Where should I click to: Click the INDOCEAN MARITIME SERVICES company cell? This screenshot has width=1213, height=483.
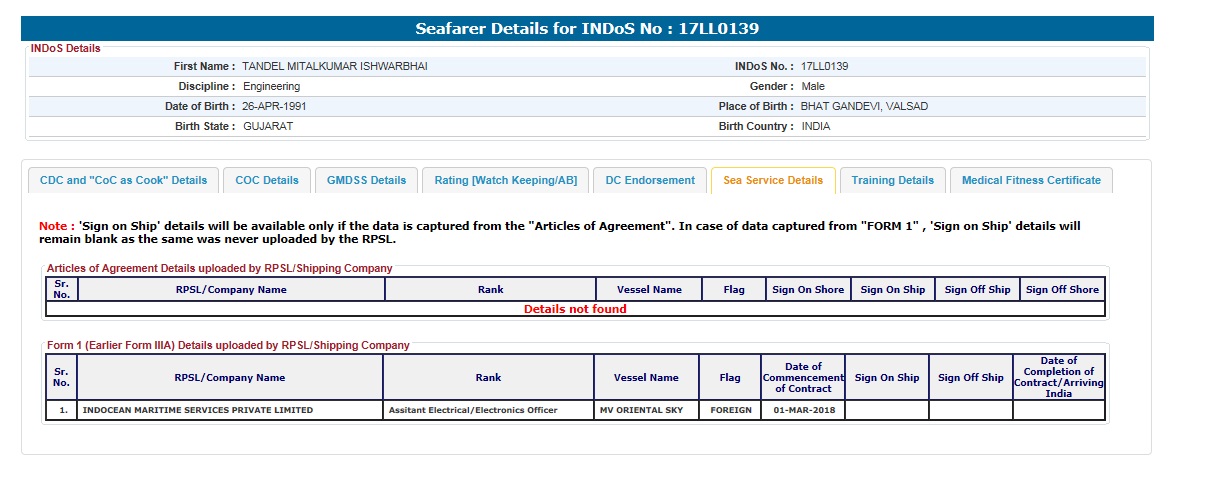click(198, 410)
